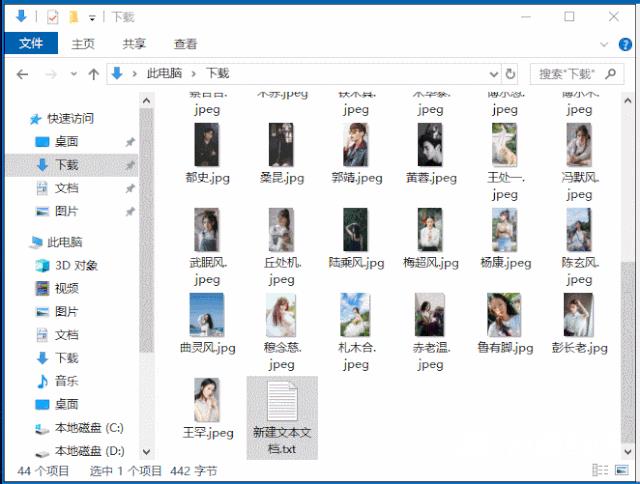Click the Up one level arrow
Viewport: 640px width, 484px height.
click(x=93, y=74)
